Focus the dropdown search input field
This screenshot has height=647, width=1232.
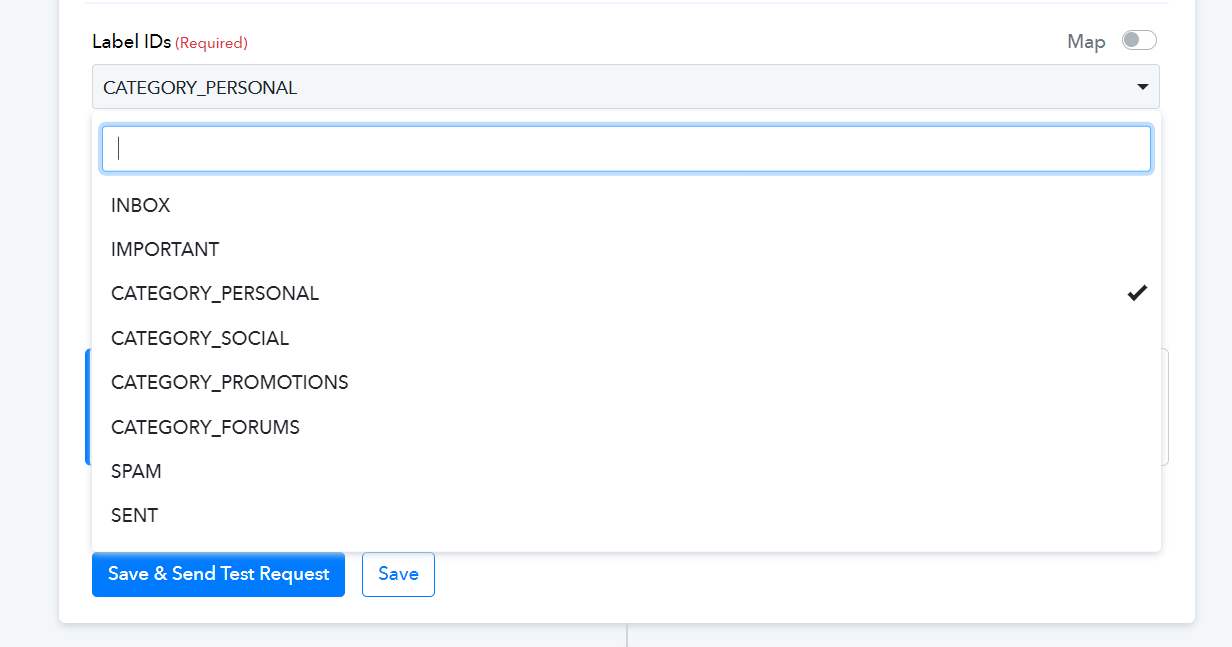click(x=626, y=148)
